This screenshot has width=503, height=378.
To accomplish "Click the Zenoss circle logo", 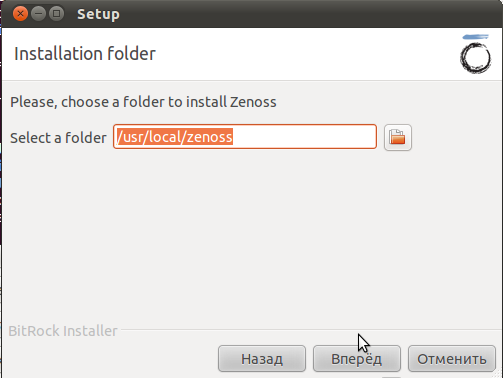I will pos(476,58).
